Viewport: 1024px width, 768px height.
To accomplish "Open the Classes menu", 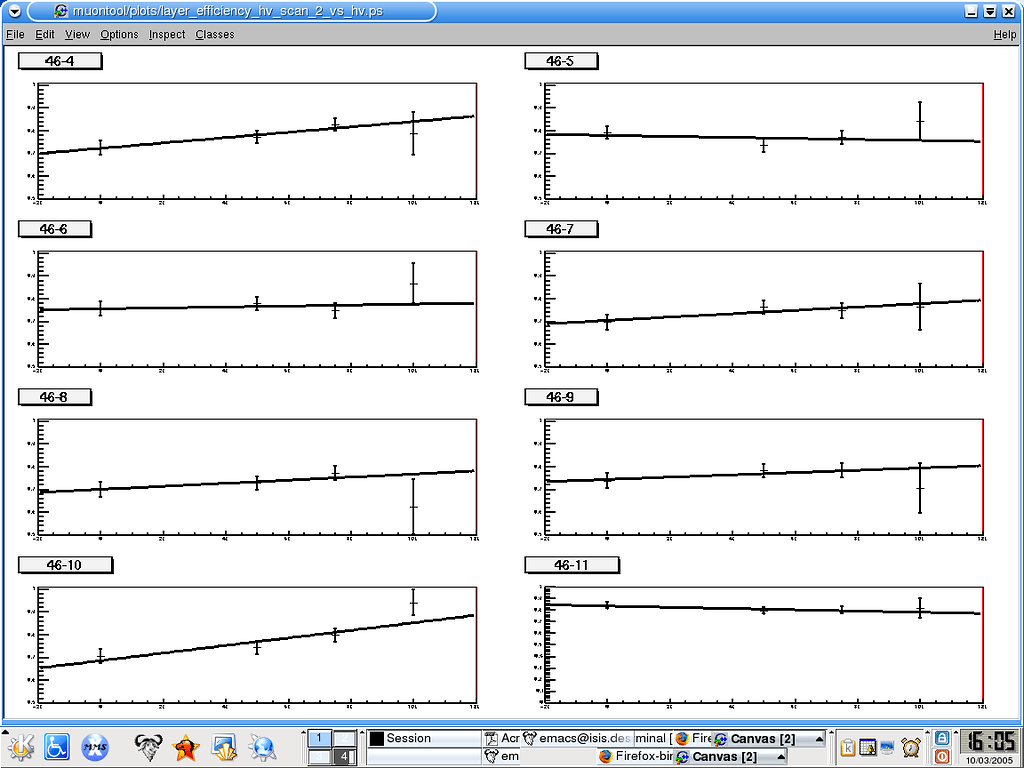I will click(214, 34).
